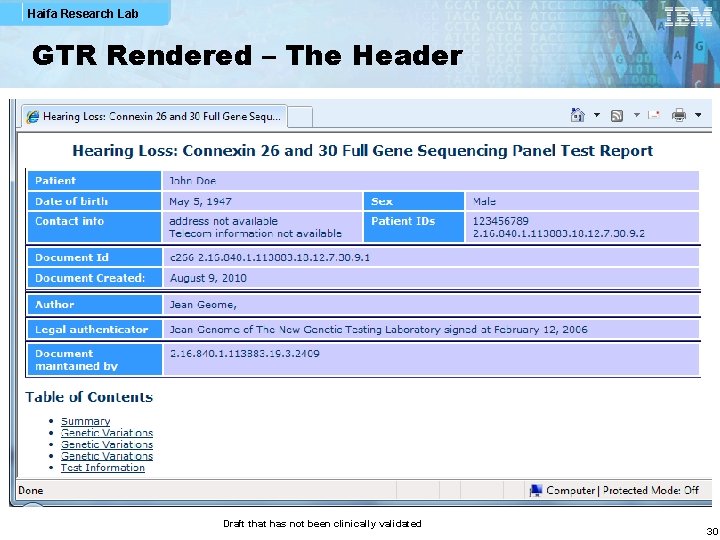The height and width of the screenshot is (540, 720).
Task: Click the Internet Explorer icon on tab
Action: coord(33,117)
